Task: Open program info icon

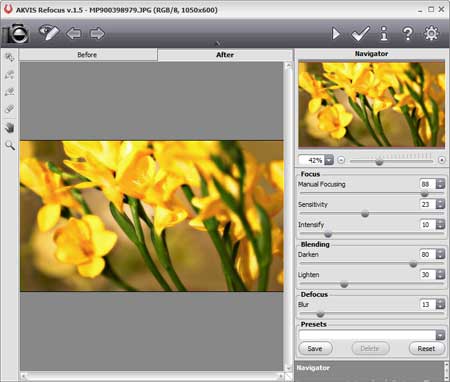Action: (x=384, y=33)
